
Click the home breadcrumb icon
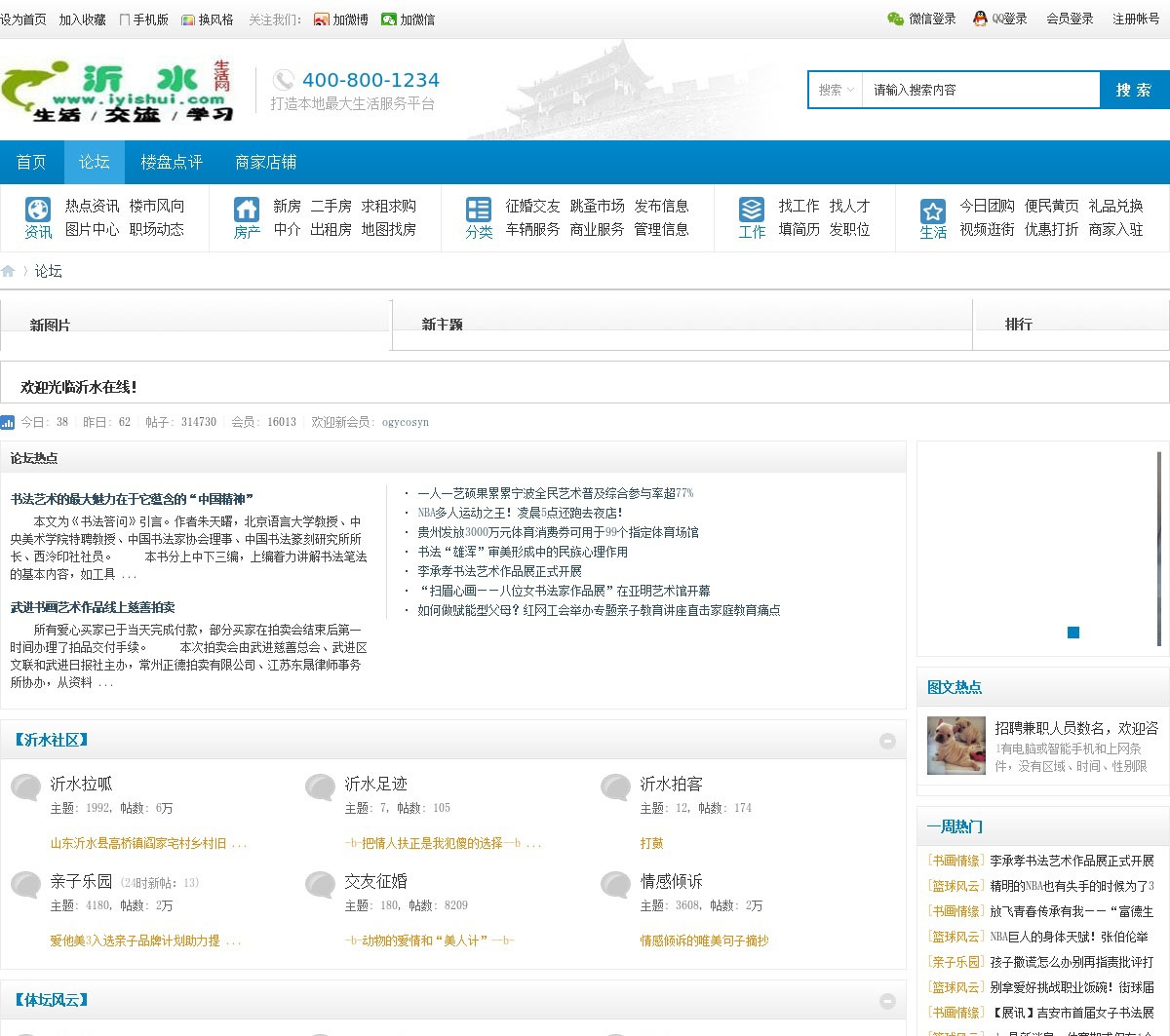pos(8,271)
